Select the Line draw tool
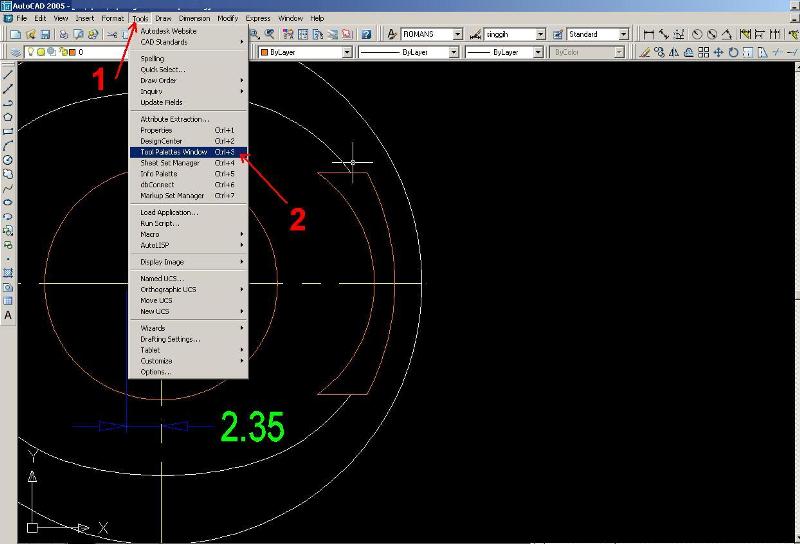This screenshot has width=800, height=544. click(x=8, y=75)
